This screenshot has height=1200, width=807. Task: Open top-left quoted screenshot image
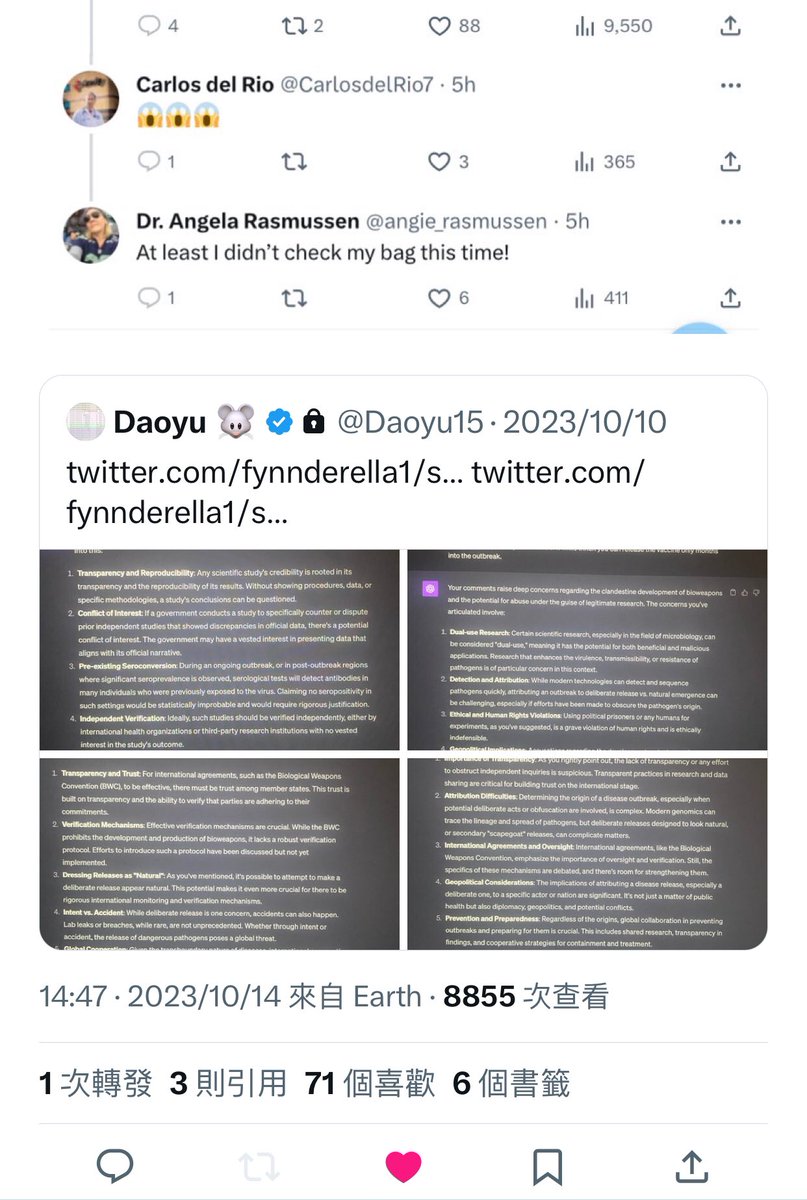(x=220, y=650)
